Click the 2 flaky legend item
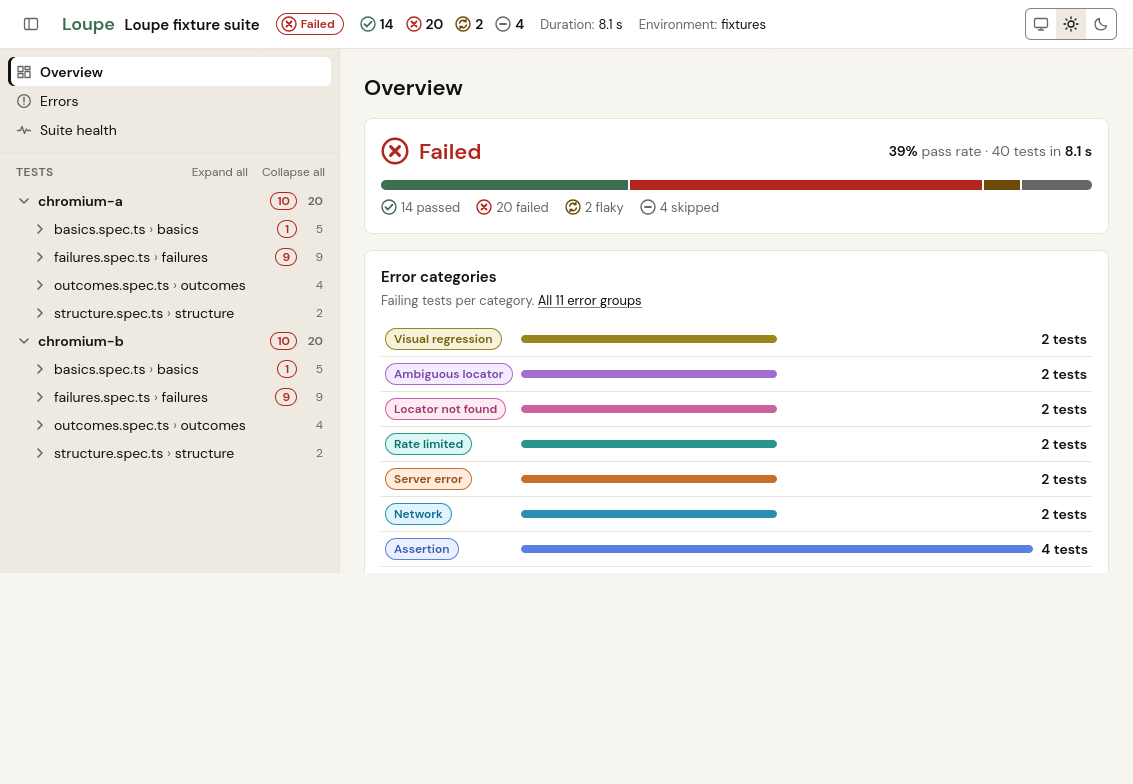 tap(594, 207)
